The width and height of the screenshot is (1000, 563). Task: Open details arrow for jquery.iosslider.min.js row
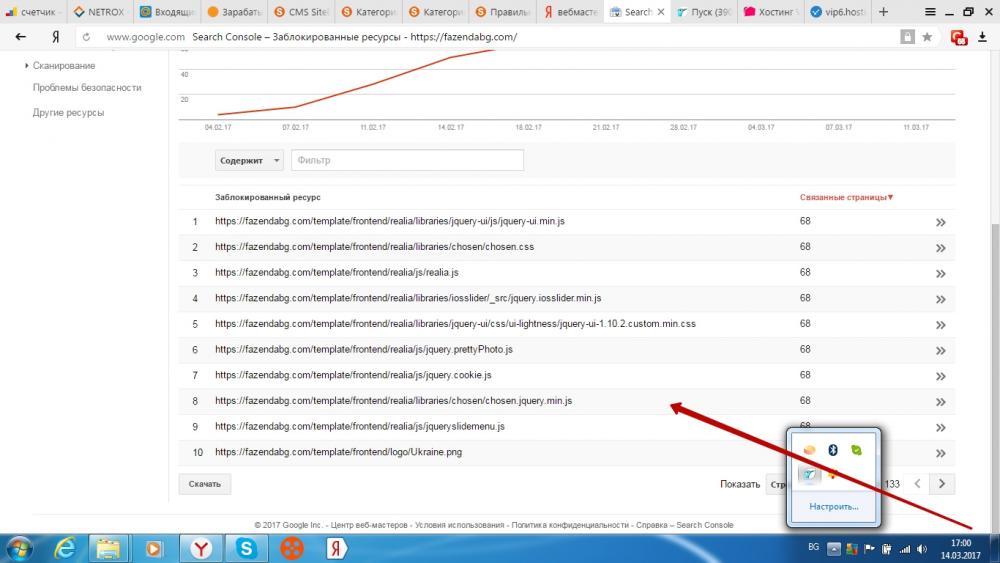(940, 299)
